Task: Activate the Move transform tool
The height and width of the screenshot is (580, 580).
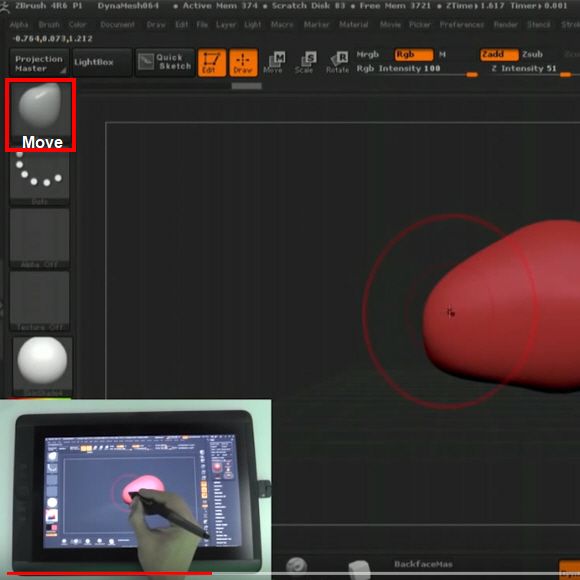Action: (274, 63)
